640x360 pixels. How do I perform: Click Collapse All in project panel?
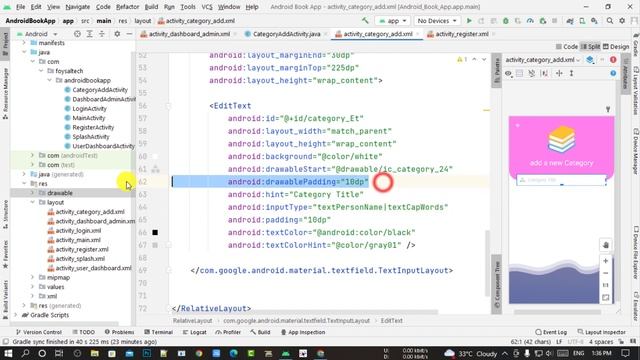[102, 34]
